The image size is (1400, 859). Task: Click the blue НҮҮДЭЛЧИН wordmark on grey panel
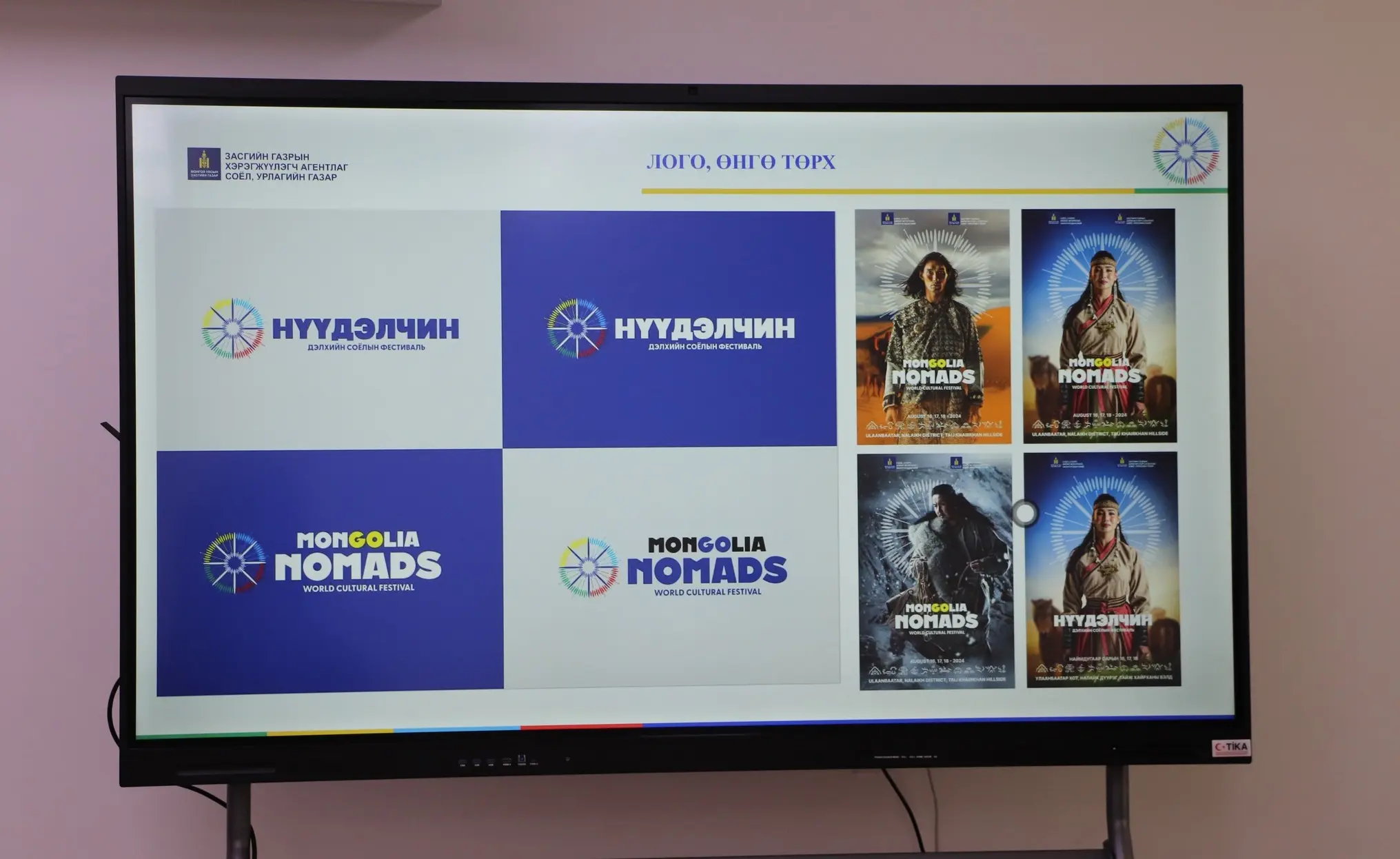click(365, 328)
